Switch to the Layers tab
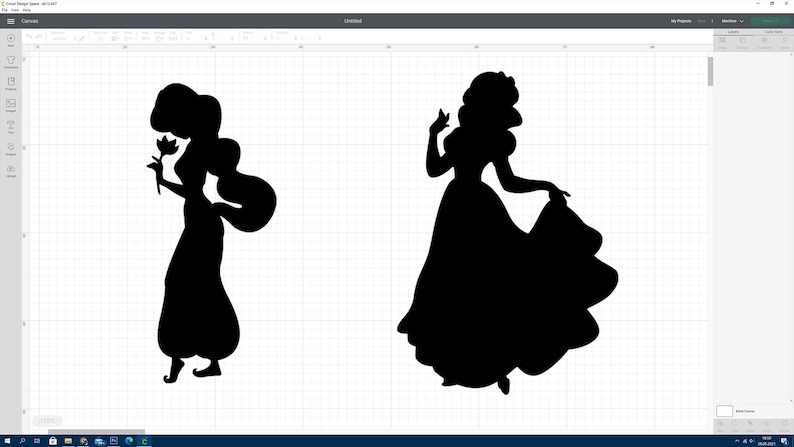794x447 pixels. click(x=733, y=32)
